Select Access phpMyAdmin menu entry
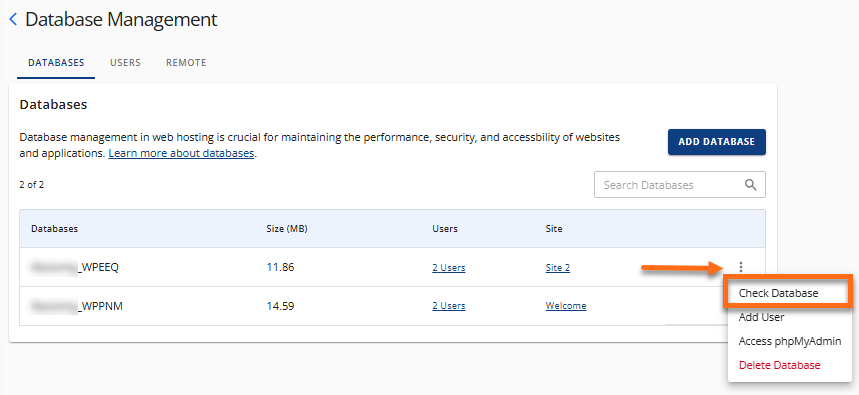Viewport: 859px width, 395px height. [x=789, y=341]
